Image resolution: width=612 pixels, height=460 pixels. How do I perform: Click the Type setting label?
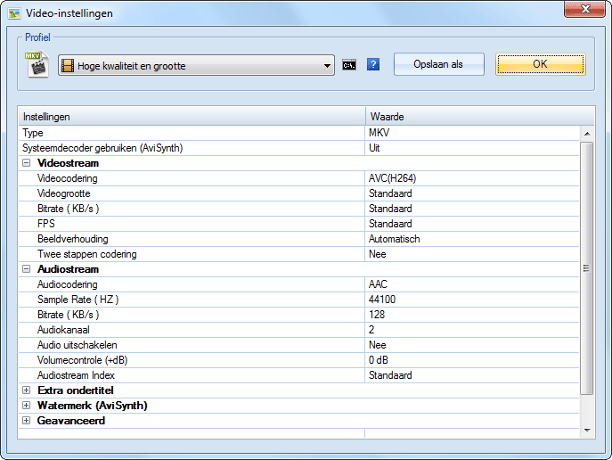33,133
